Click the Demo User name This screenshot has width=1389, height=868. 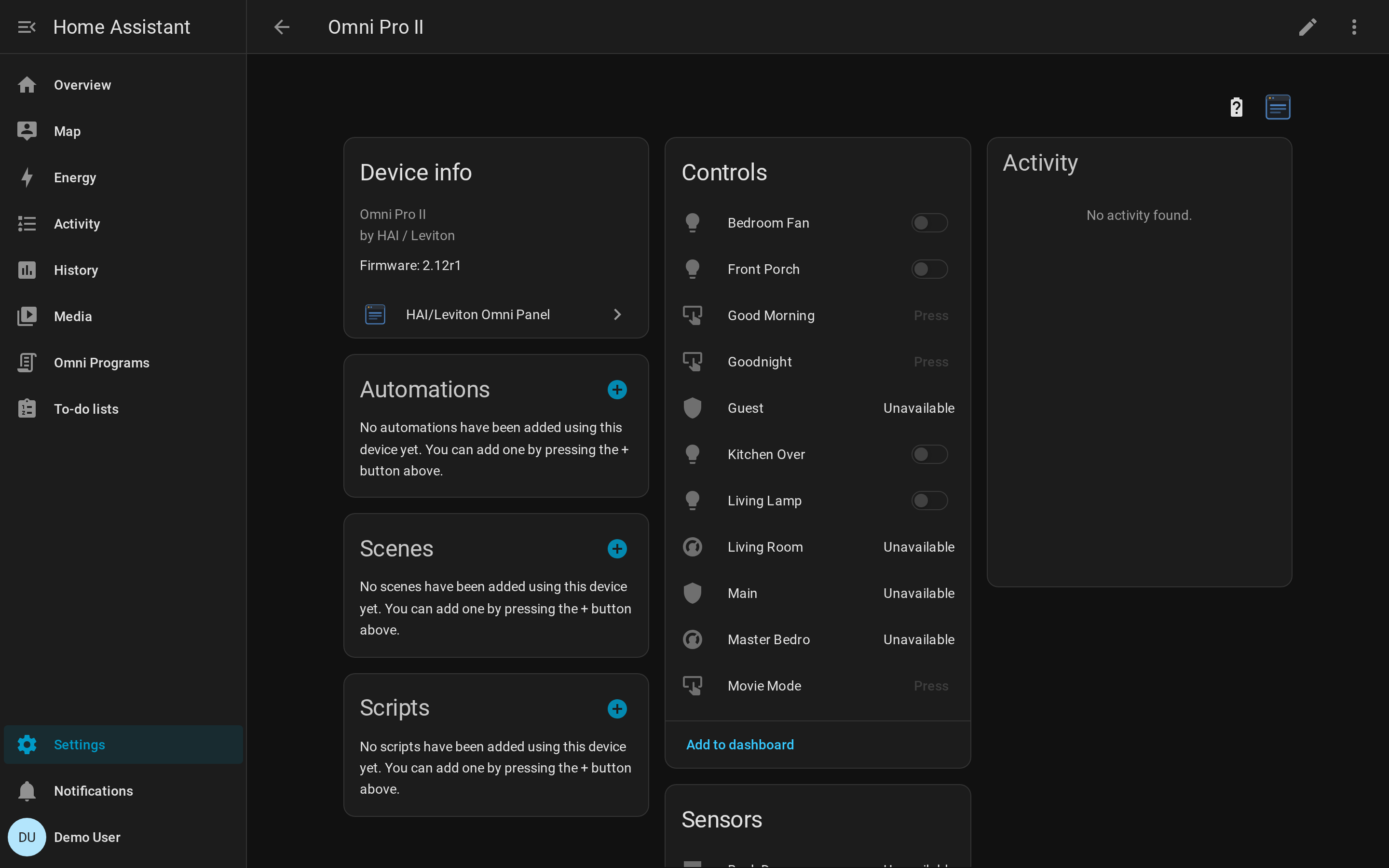pyautogui.click(x=87, y=837)
